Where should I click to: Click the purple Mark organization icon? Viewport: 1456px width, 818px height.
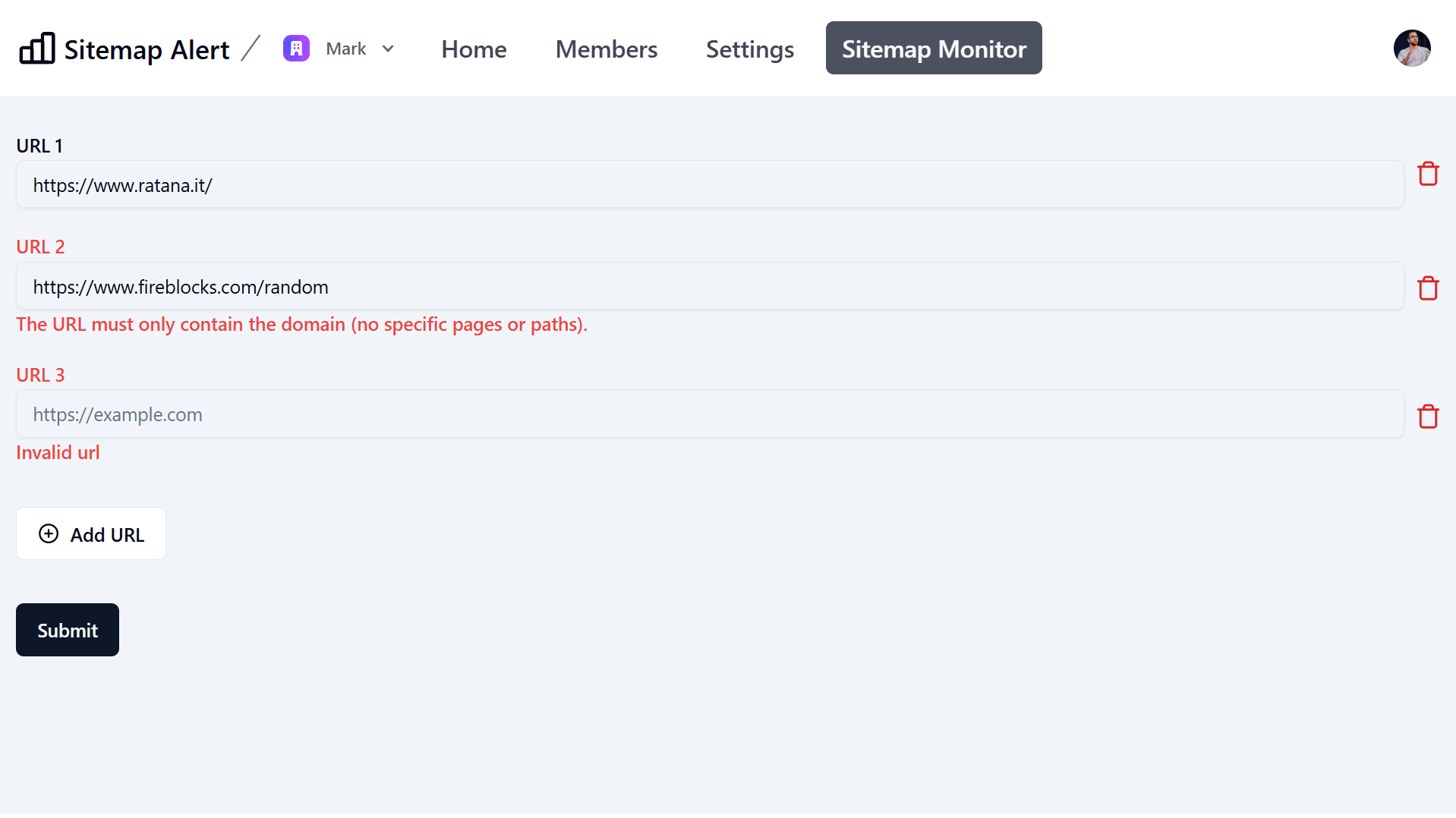click(x=296, y=49)
